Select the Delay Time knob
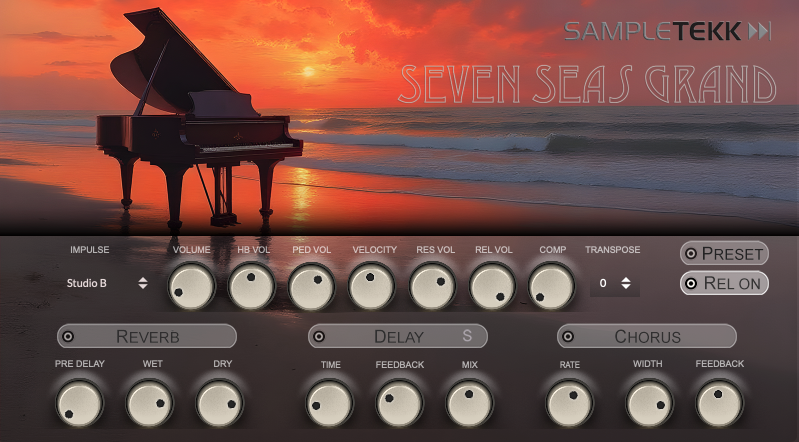The image size is (799, 442). [330, 404]
